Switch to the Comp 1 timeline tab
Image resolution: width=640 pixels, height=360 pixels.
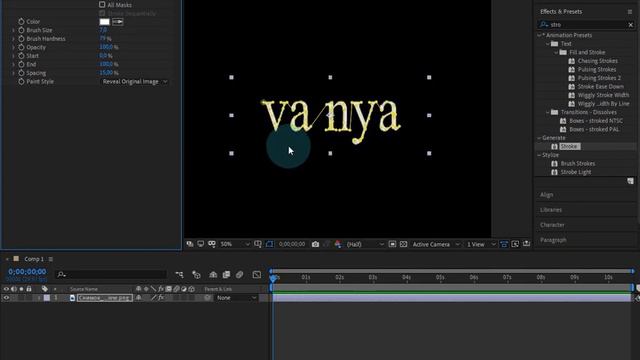coord(33,259)
